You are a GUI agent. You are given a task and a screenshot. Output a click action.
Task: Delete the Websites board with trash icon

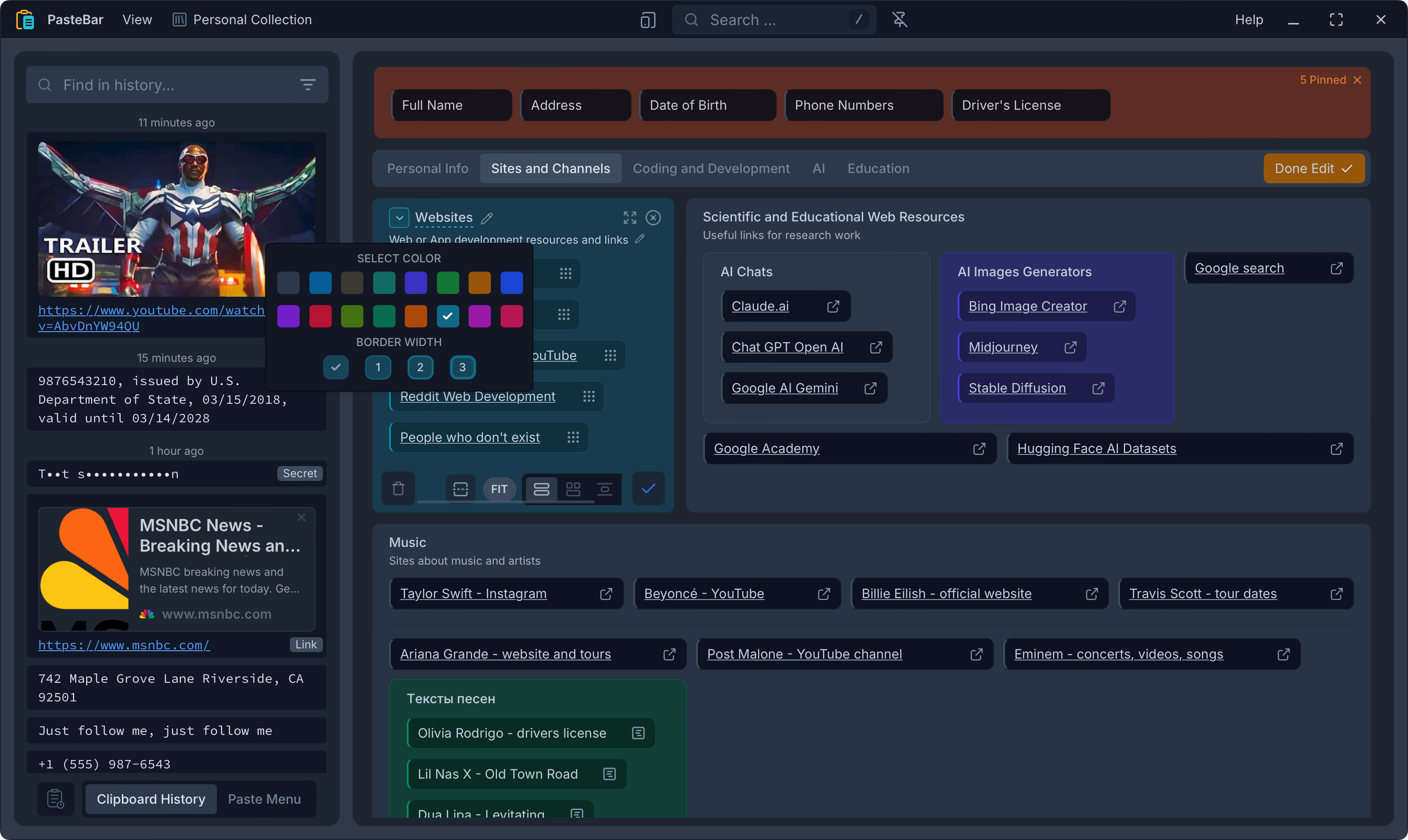(x=398, y=488)
